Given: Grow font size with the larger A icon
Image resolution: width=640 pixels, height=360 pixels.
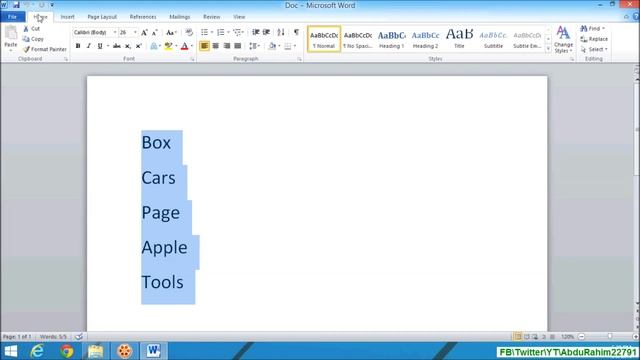Looking at the screenshot, I should (x=144, y=32).
